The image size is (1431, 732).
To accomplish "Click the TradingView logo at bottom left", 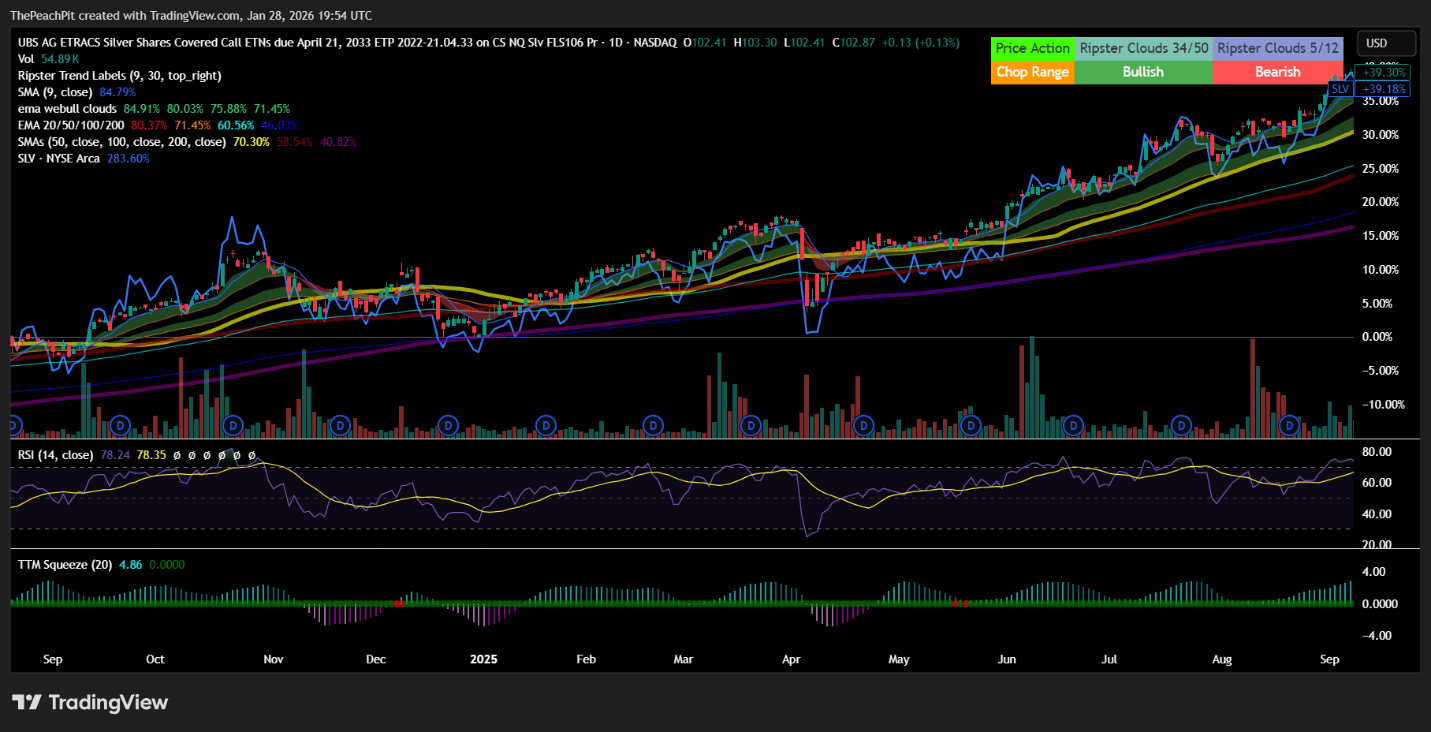I will (x=90, y=702).
